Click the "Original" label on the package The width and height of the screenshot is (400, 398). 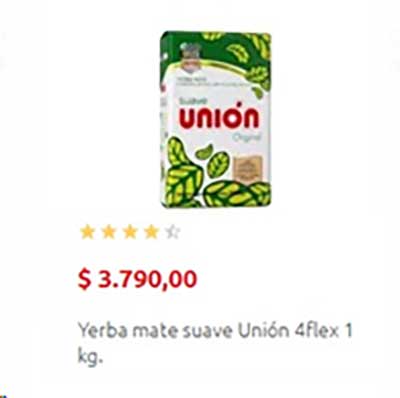246,137
